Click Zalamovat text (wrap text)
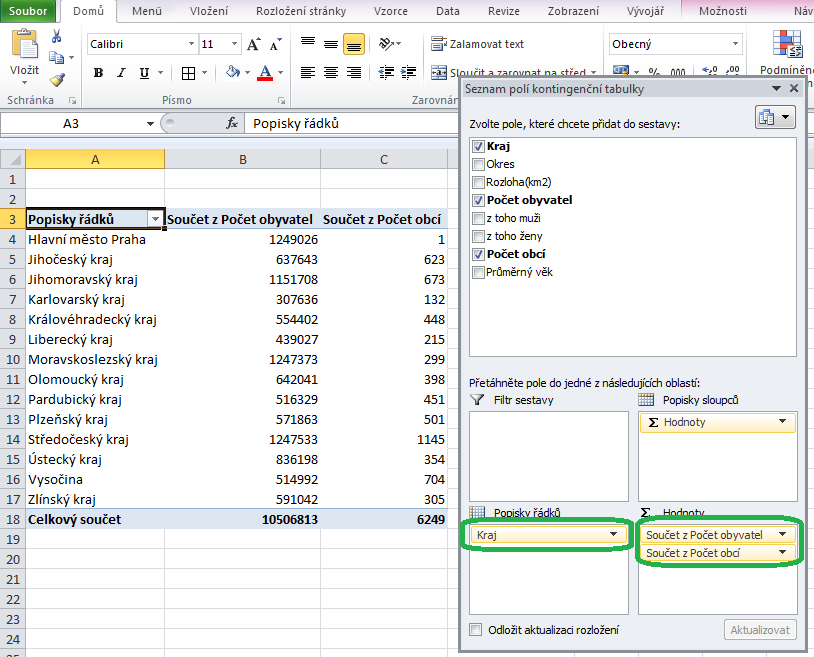Screen dimensions: 814x657 (x=478, y=44)
